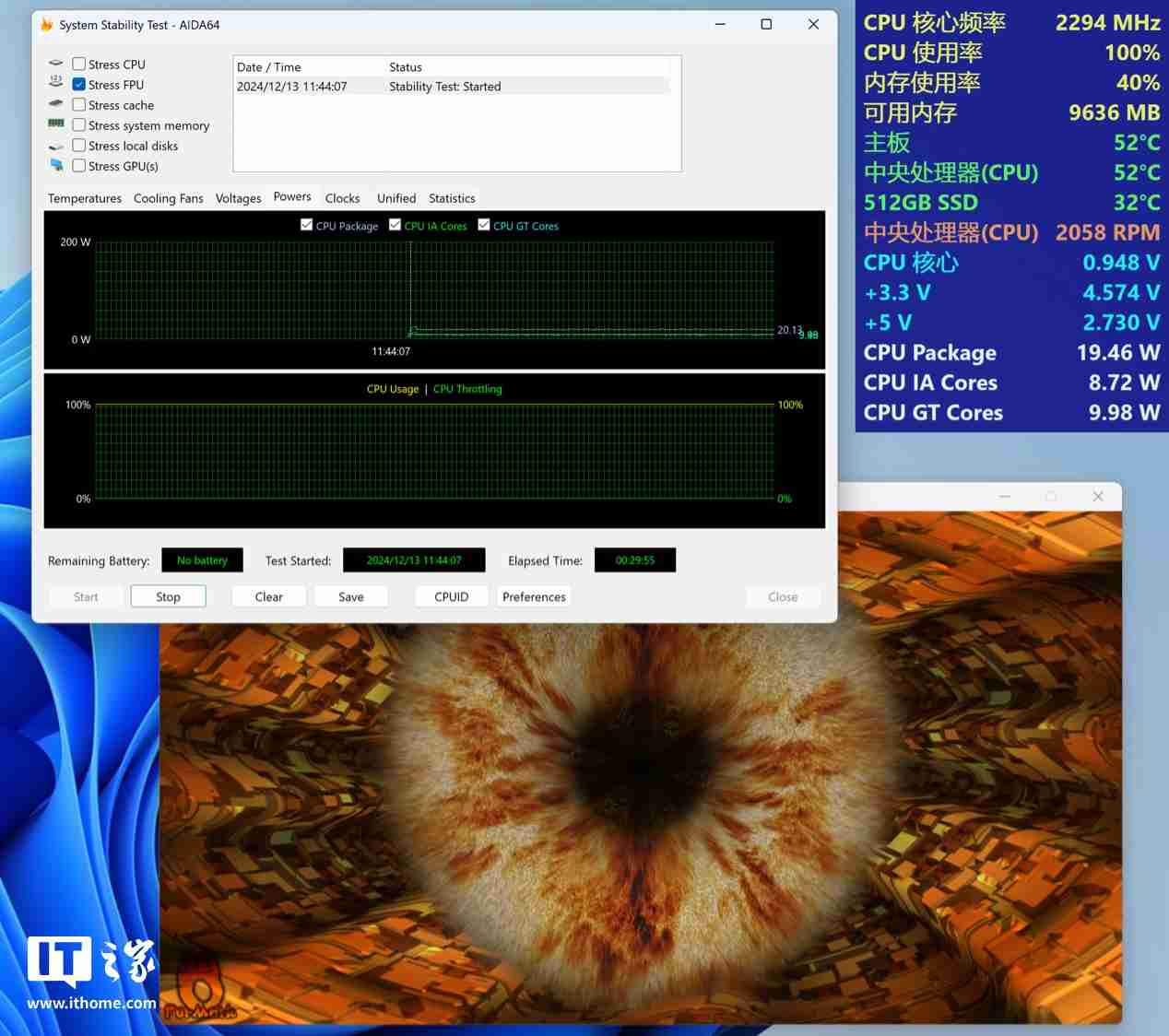Click the CPU chip icon beside Stress CPU
Screen dimensions: 1169x1036
(x=56, y=64)
